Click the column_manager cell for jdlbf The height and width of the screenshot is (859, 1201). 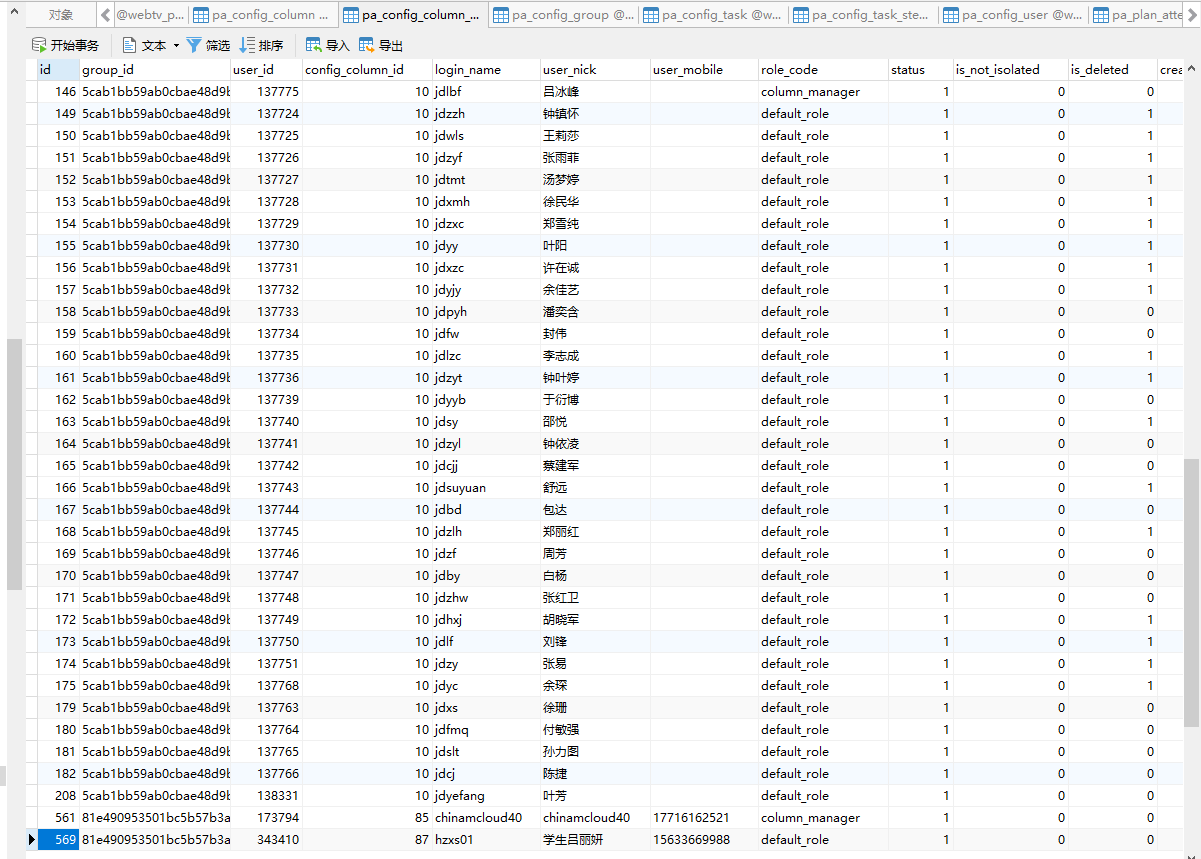[x=810, y=92]
